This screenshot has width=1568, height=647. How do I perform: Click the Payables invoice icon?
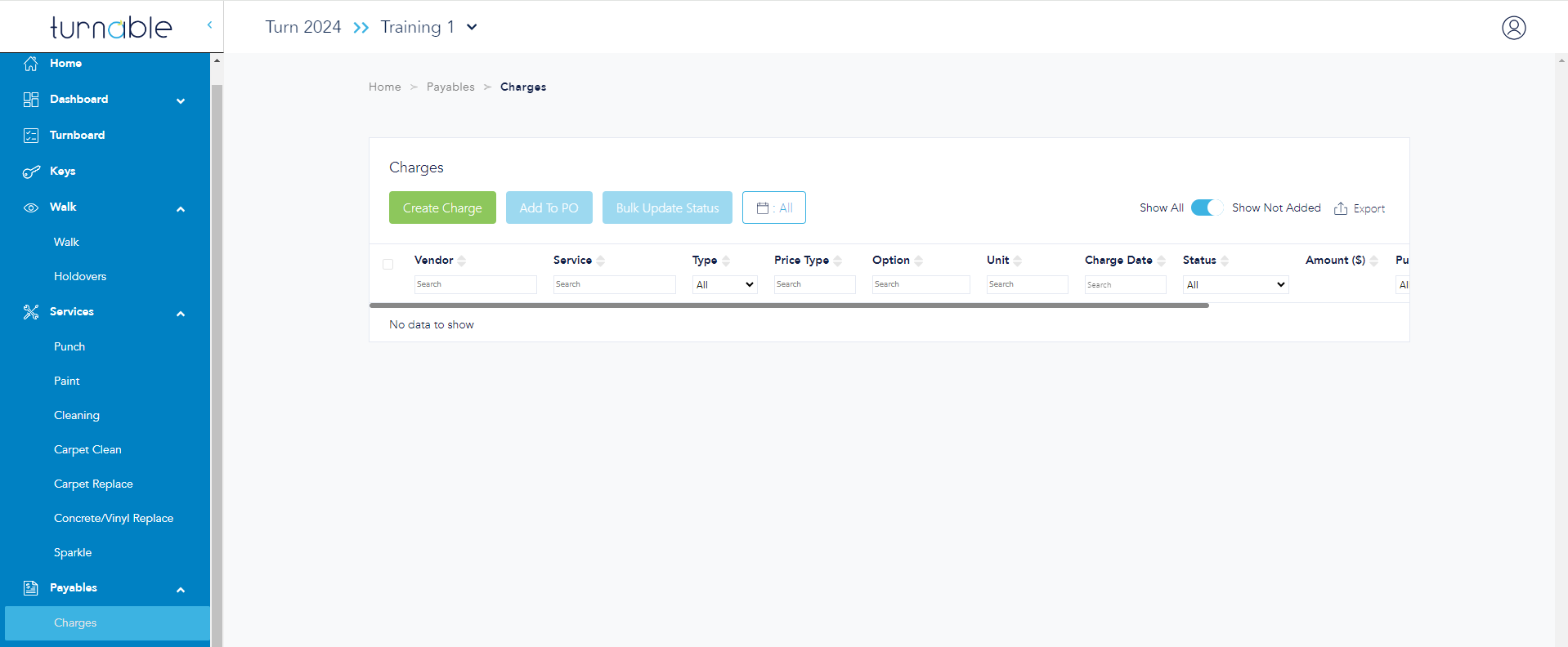tap(31, 587)
